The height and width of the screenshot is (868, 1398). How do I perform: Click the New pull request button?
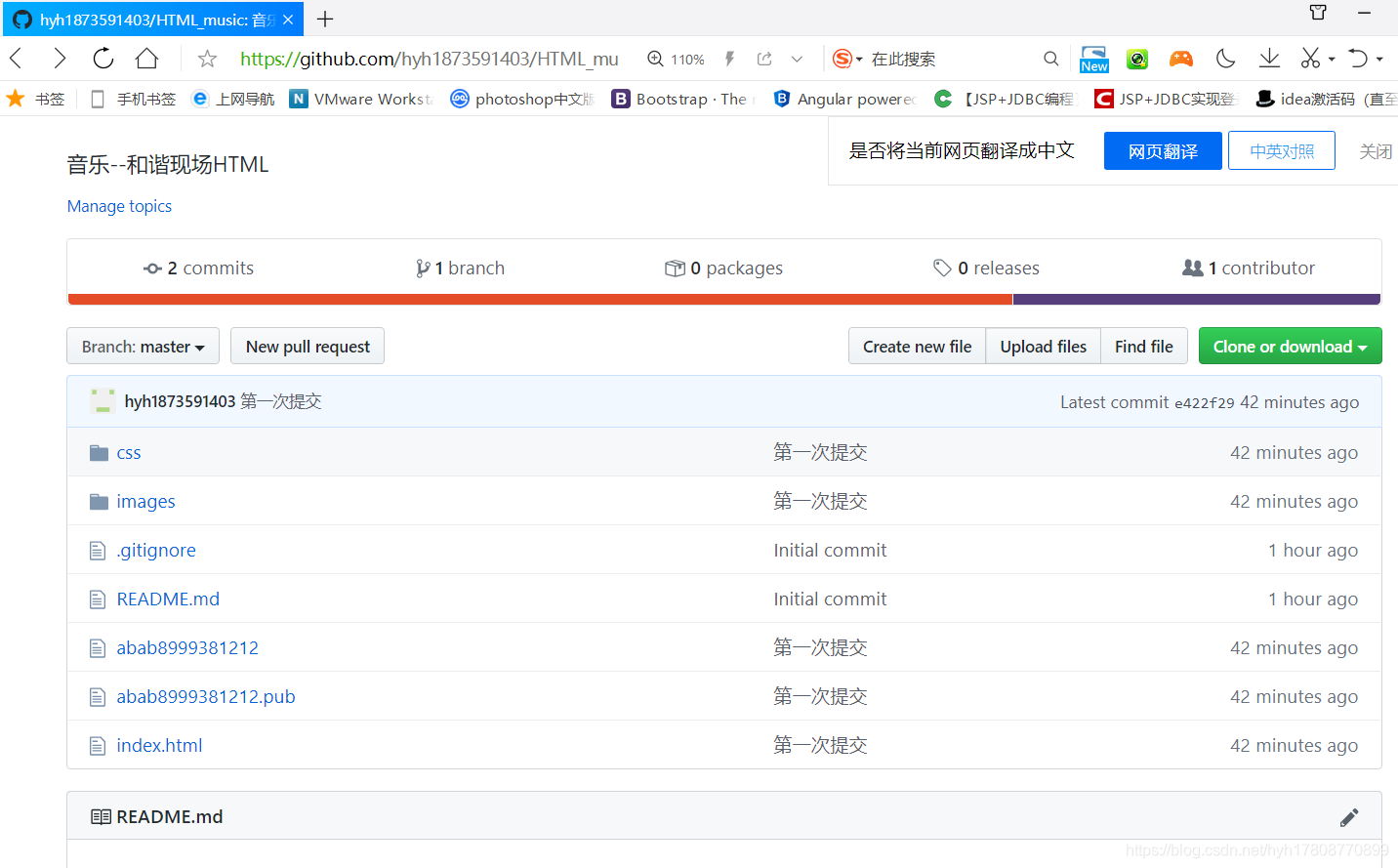(x=308, y=347)
